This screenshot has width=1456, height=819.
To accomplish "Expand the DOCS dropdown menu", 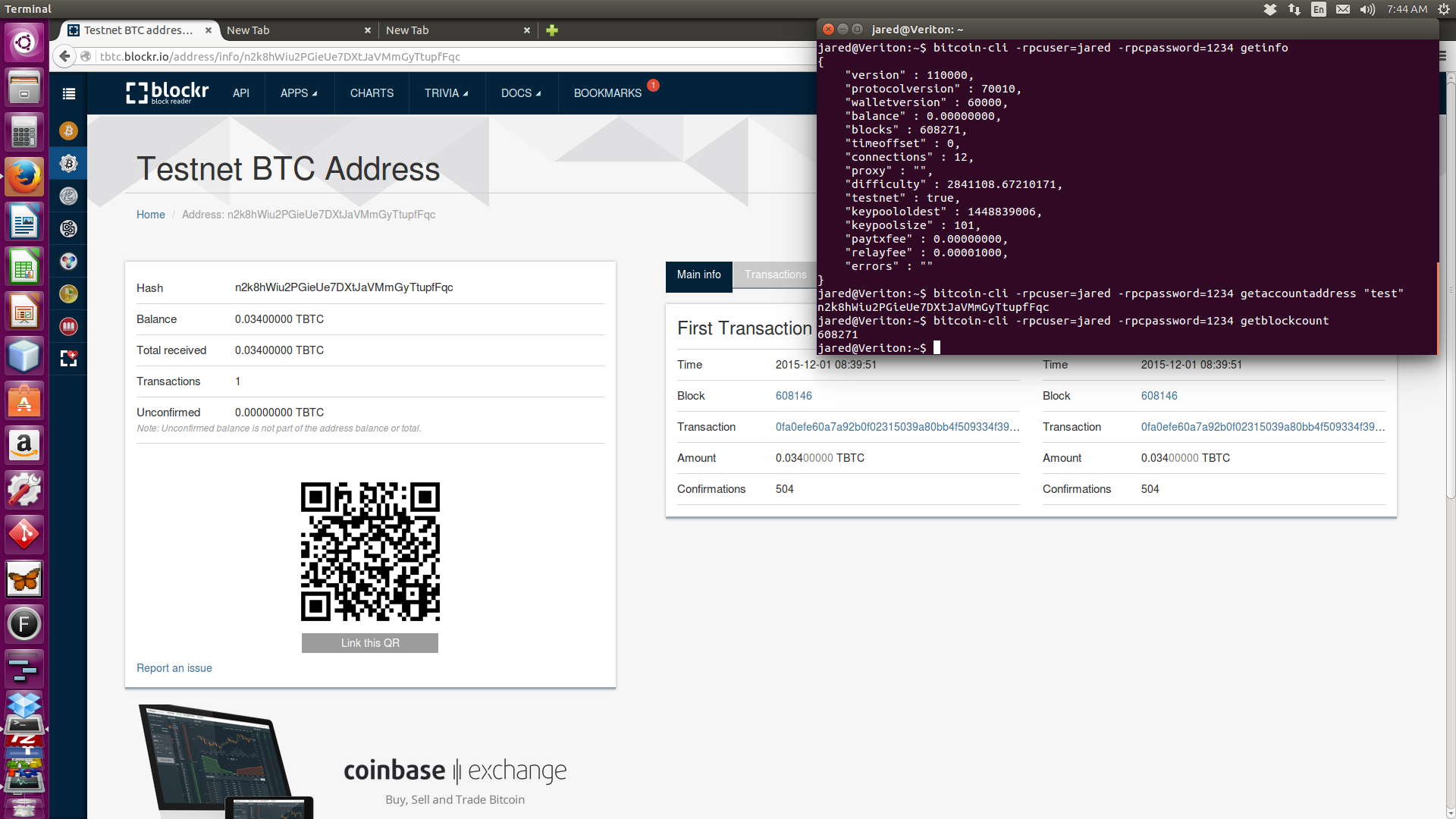I will click(x=521, y=93).
